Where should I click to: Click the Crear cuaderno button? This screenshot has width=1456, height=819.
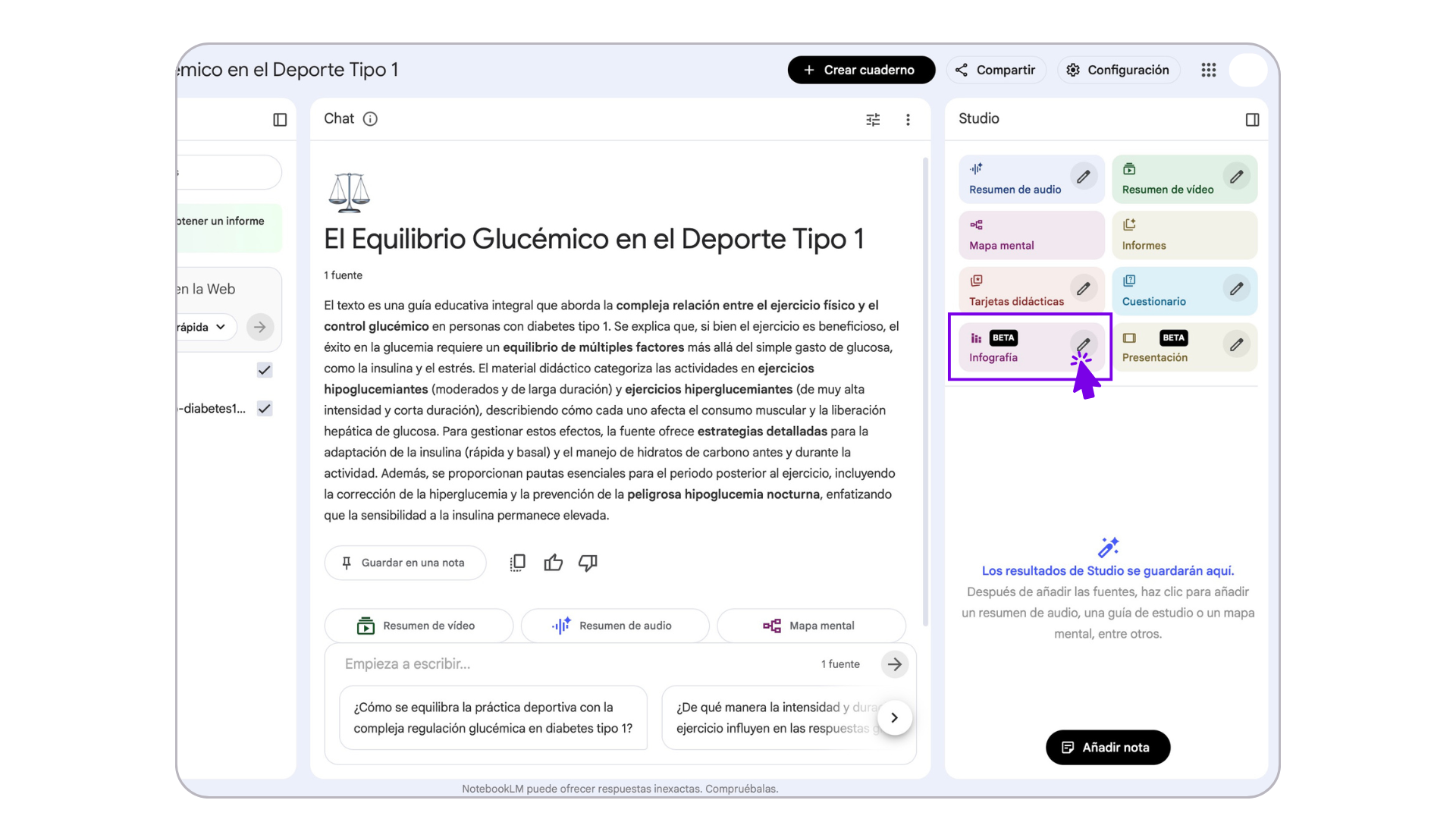tap(861, 69)
